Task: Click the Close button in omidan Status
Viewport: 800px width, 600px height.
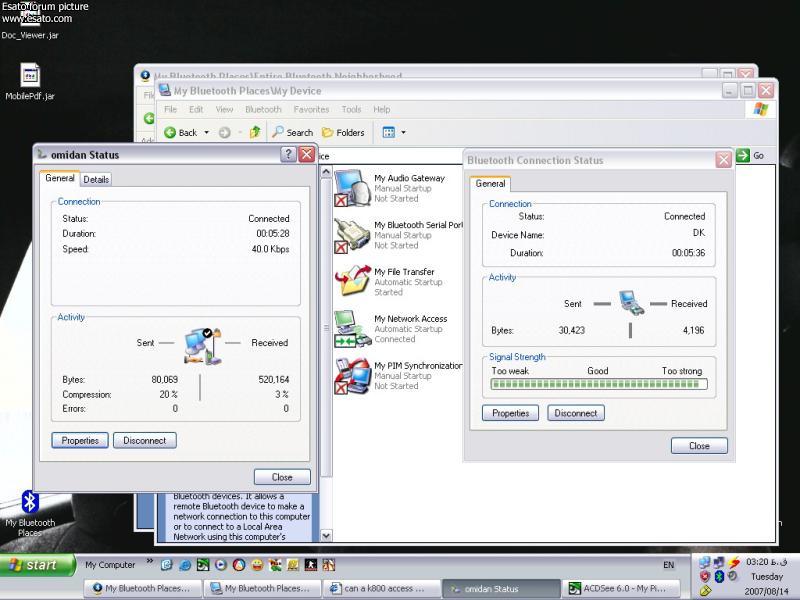Action: click(282, 477)
